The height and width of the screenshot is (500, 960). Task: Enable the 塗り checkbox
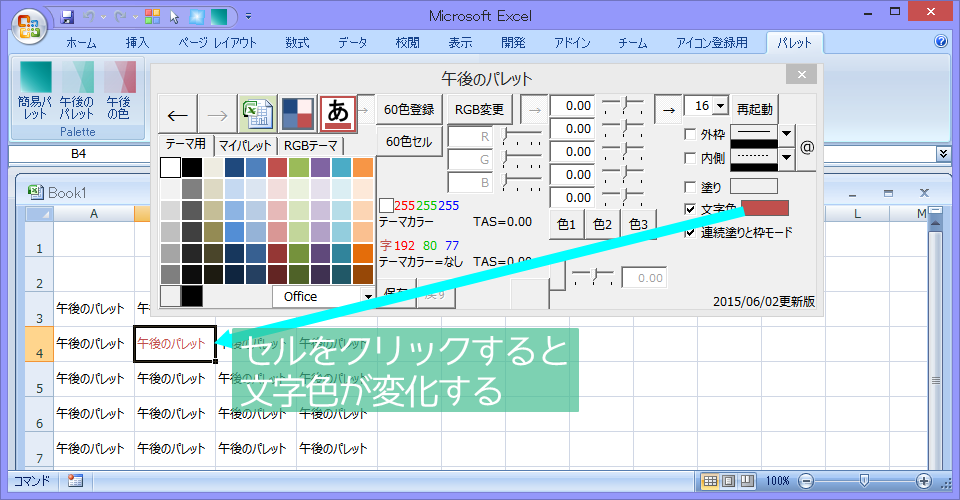coord(690,187)
